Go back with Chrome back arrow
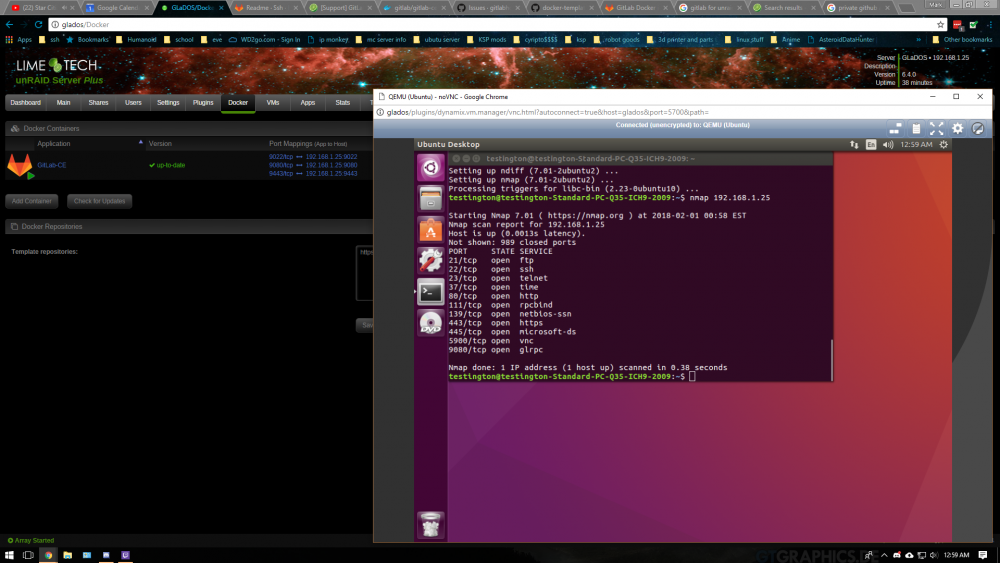The image size is (1000, 563). 9,24
